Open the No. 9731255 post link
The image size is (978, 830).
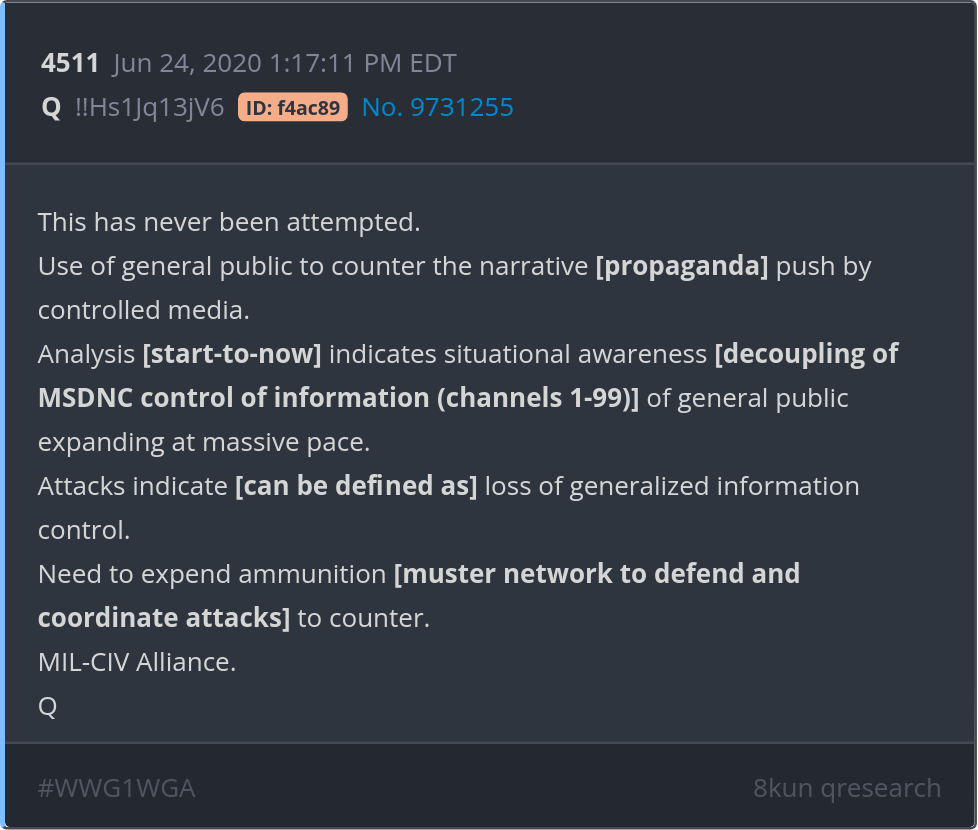click(437, 107)
